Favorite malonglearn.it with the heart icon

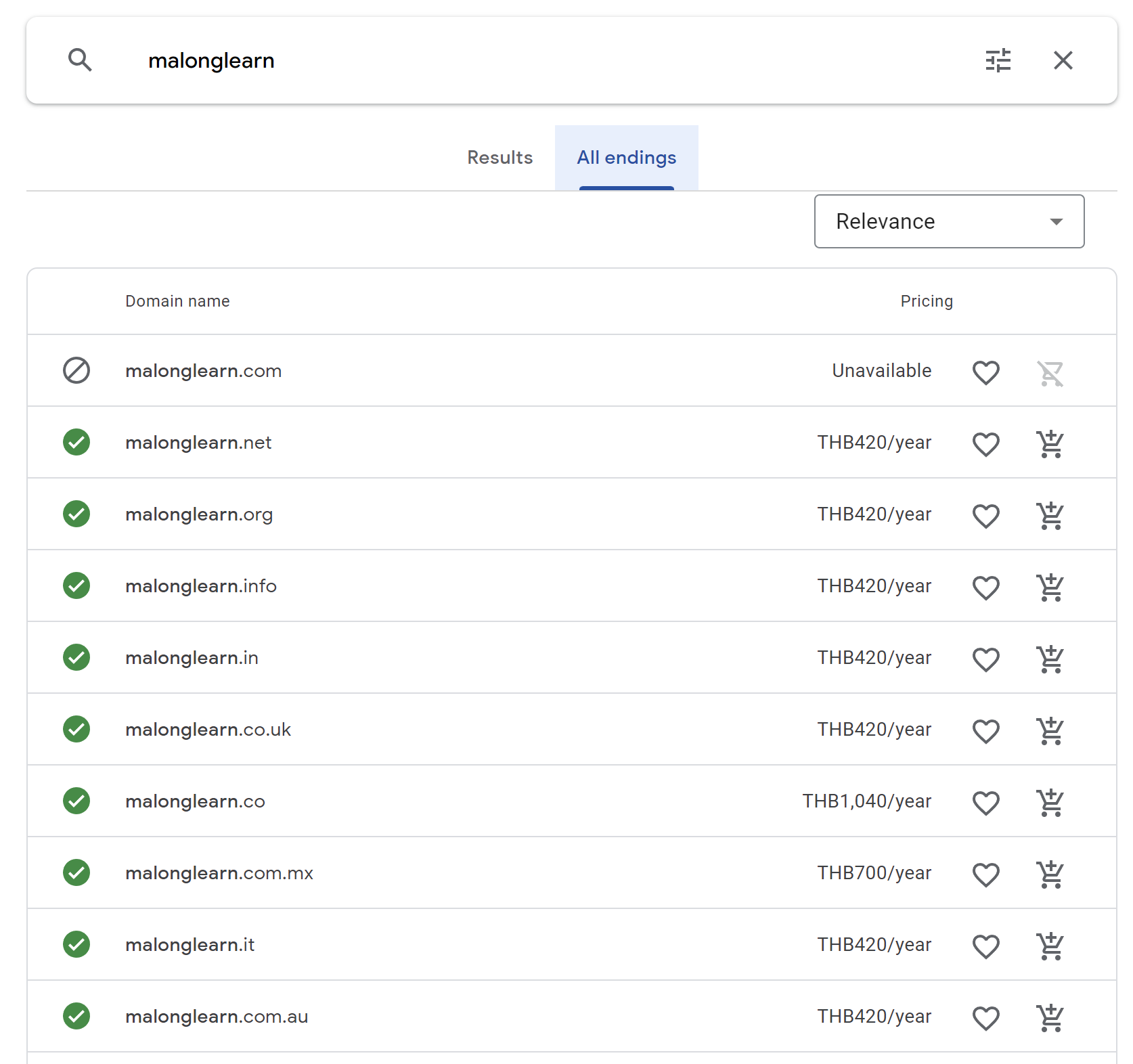pos(985,946)
